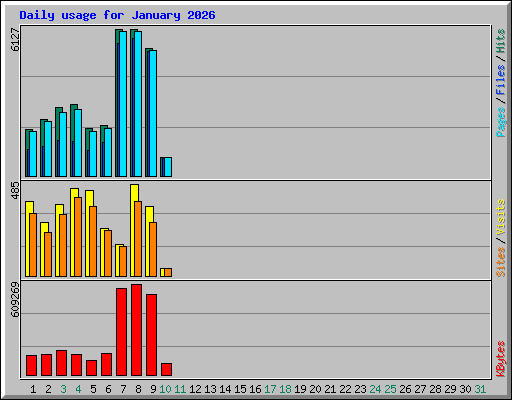512x400 pixels.
Task: Click the 'Visits' legend label
Action: click(x=500, y=217)
